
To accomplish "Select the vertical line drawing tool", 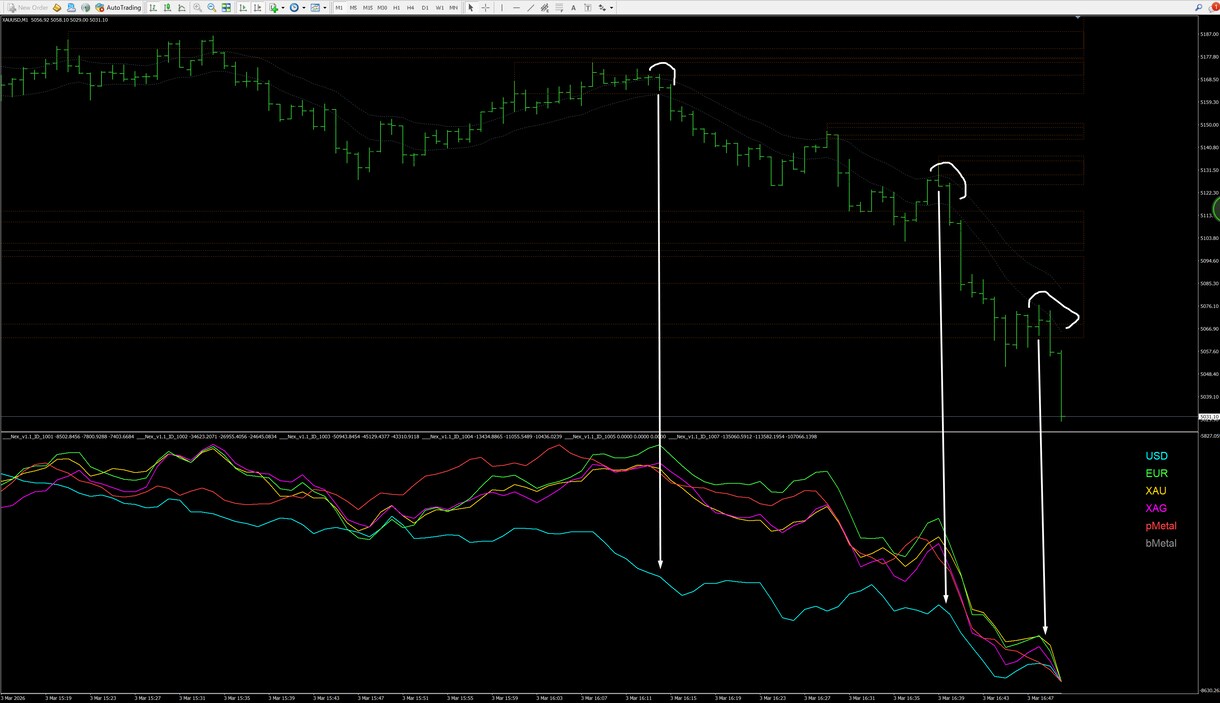I will [502, 7].
